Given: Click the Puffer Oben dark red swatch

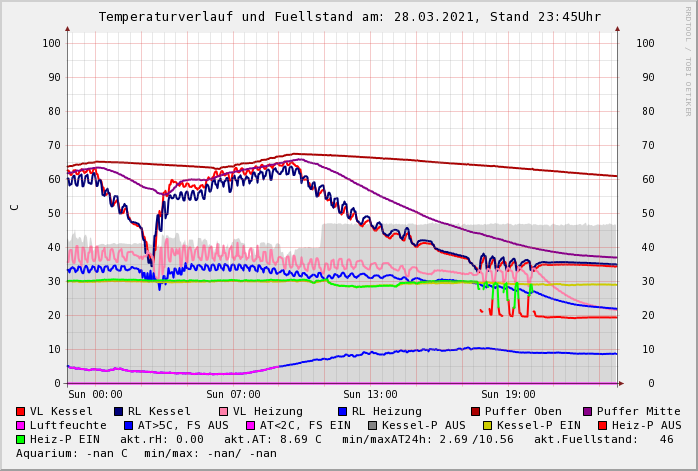Looking at the screenshot, I should [475, 411].
